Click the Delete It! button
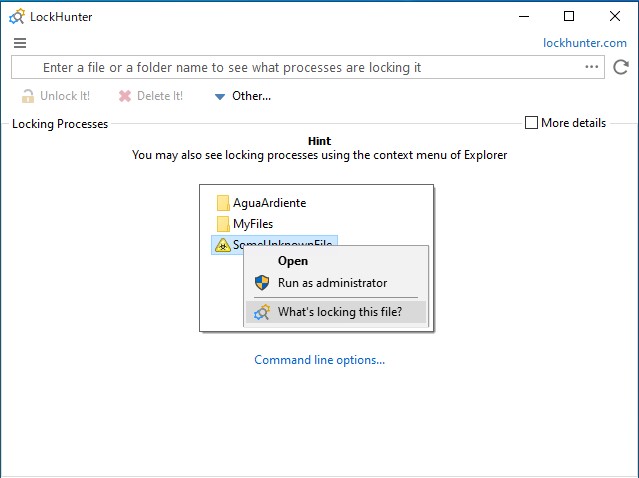This screenshot has width=639, height=478. (x=151, y=96)
